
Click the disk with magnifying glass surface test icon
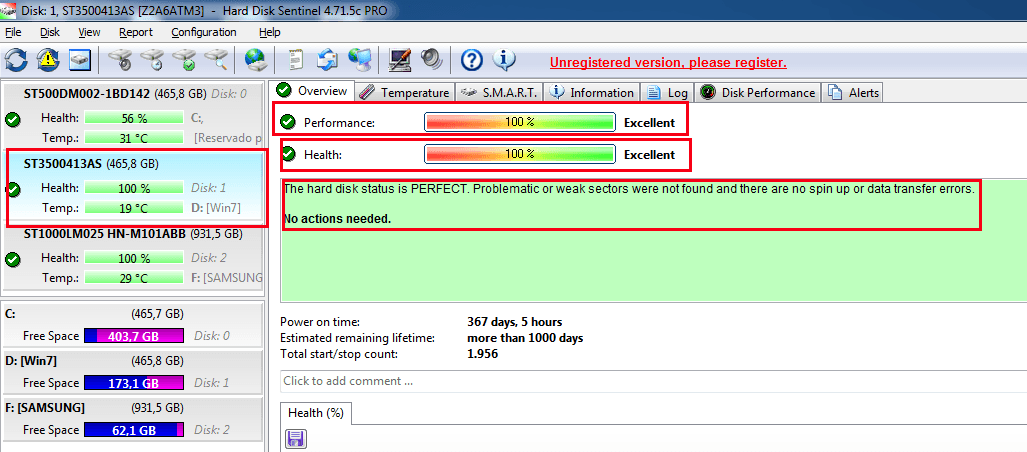pos(215,61)
